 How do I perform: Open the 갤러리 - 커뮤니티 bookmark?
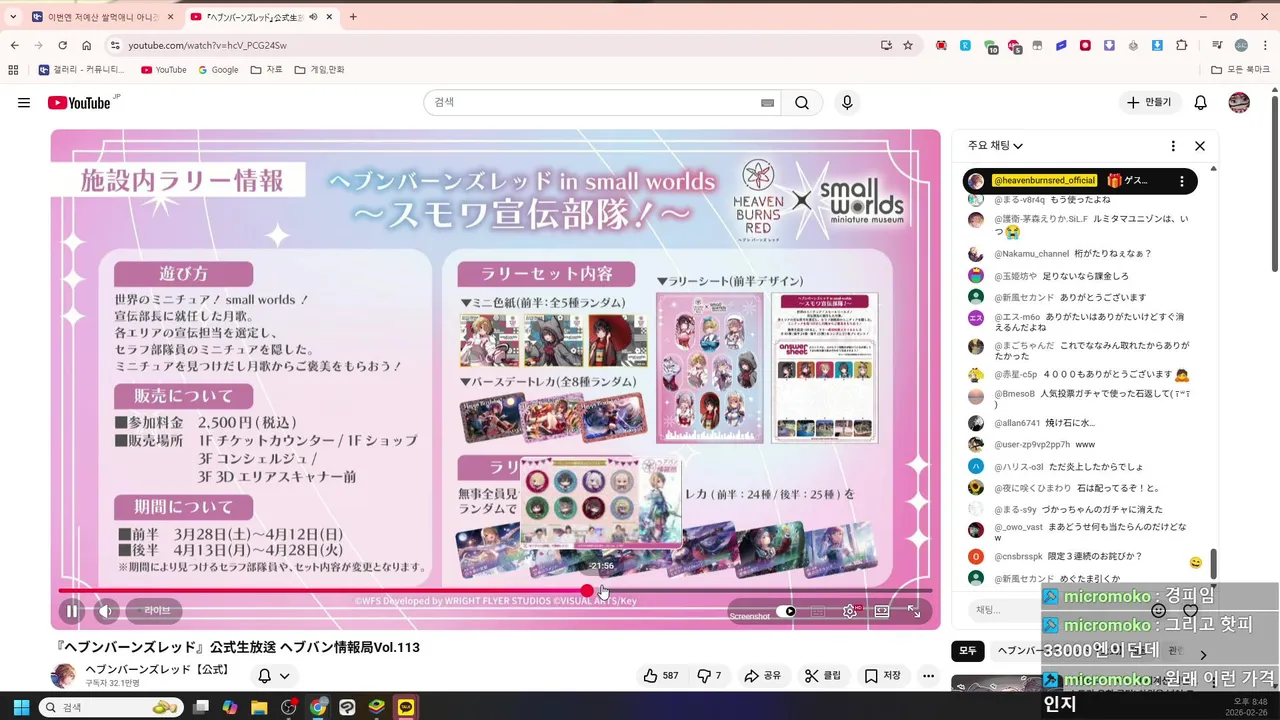point(82,70)
